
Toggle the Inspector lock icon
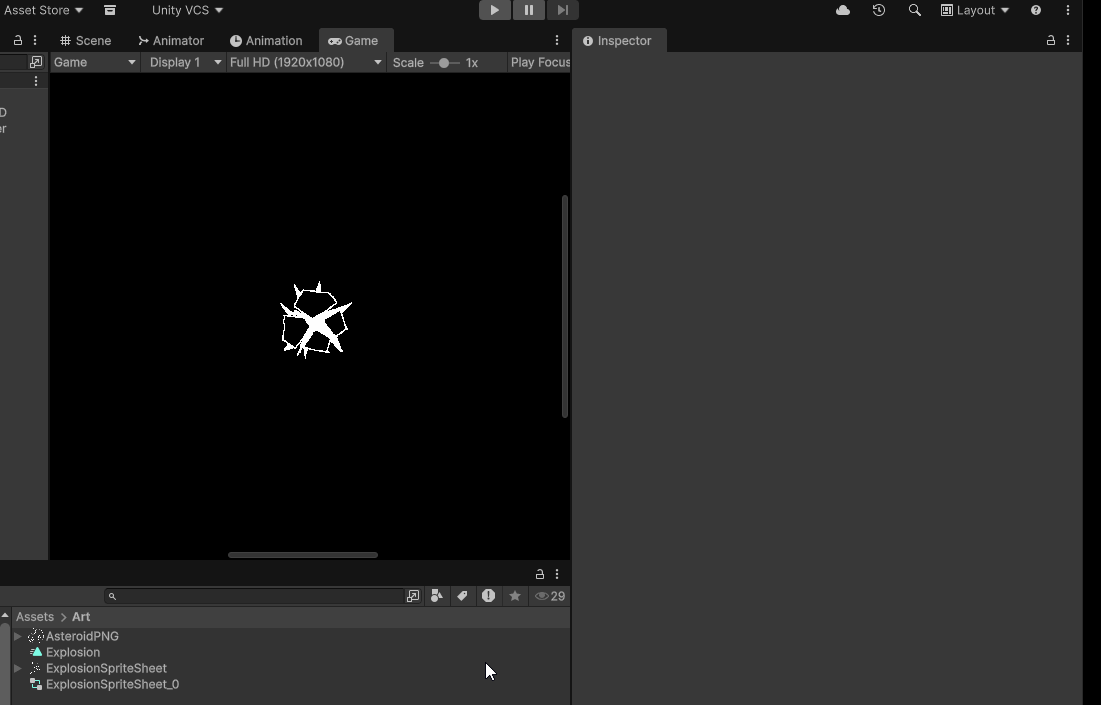(x=1050, y=41)
